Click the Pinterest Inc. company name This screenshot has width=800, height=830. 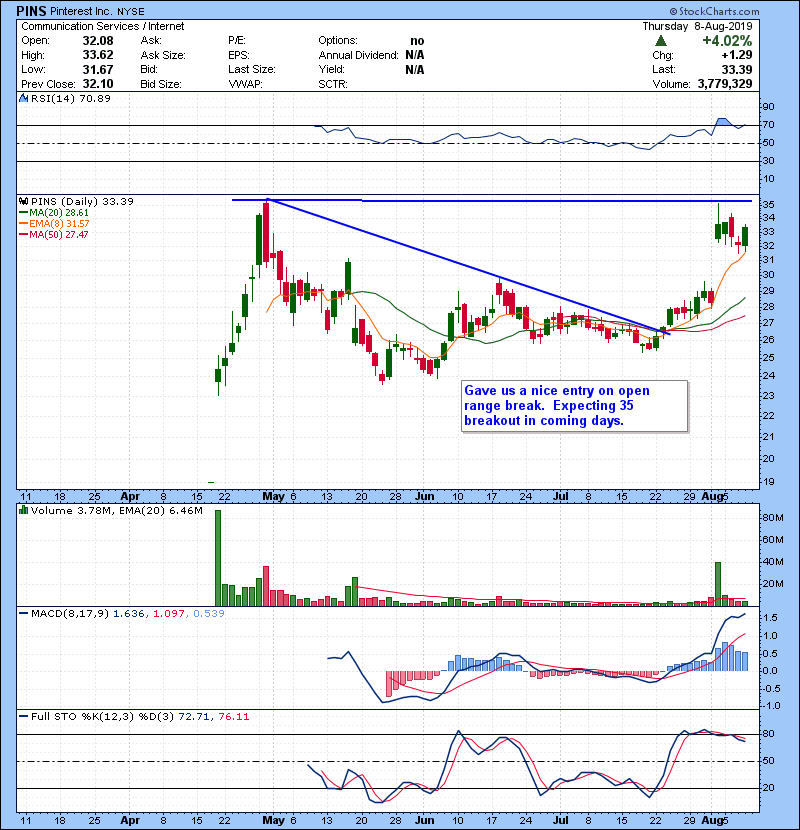(x=80, y=11)
